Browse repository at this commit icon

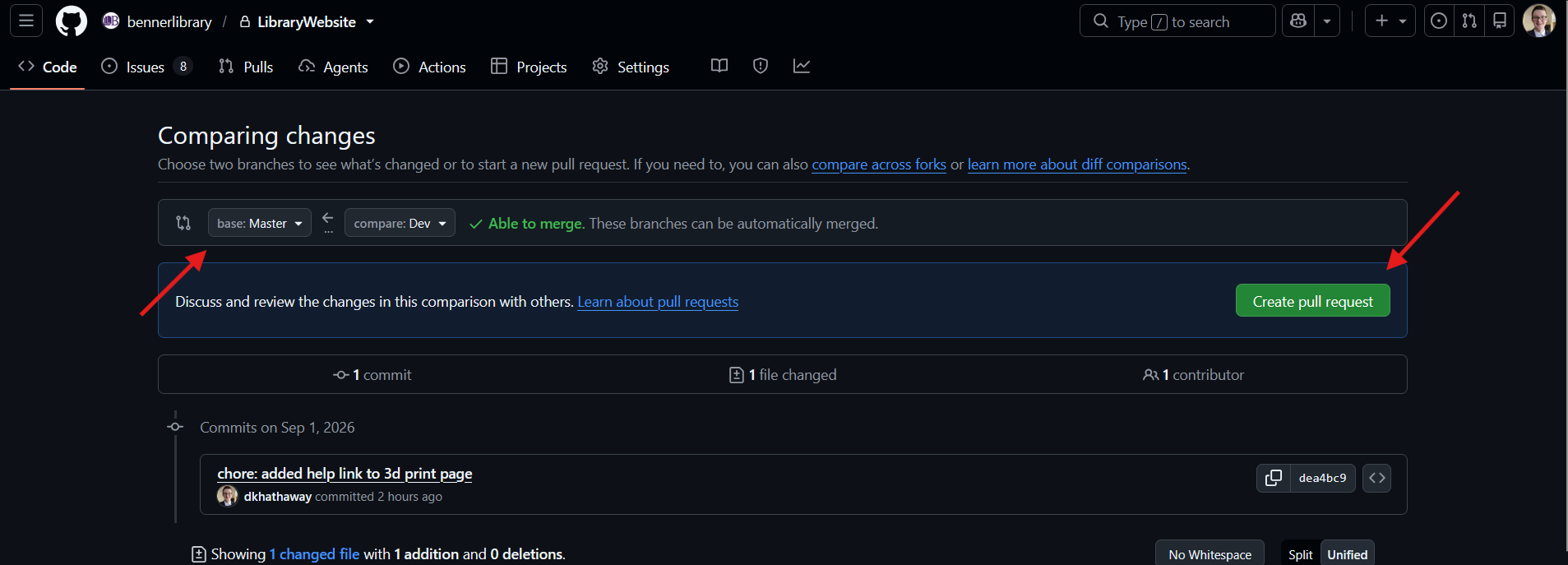[x=1376, y=478]
